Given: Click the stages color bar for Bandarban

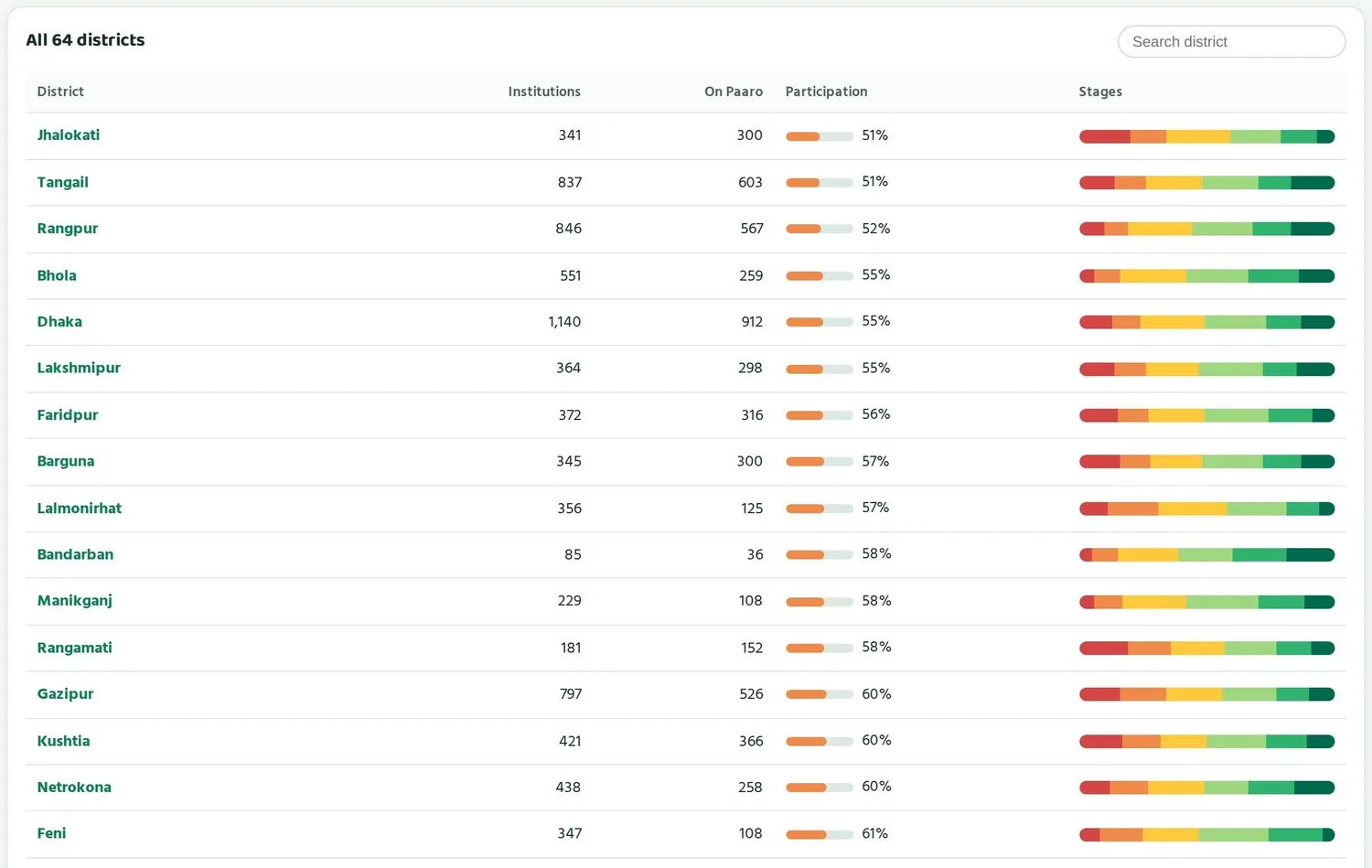Looking at the screenshot, I should coord(1207,554).
